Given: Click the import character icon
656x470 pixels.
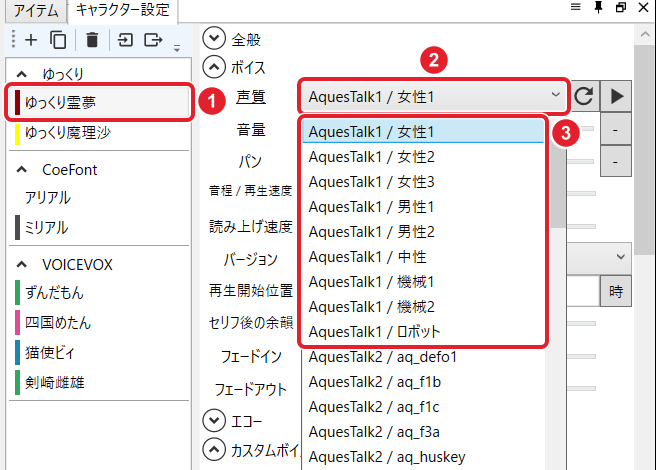Looking at the screenshot, I should [125, 40].
